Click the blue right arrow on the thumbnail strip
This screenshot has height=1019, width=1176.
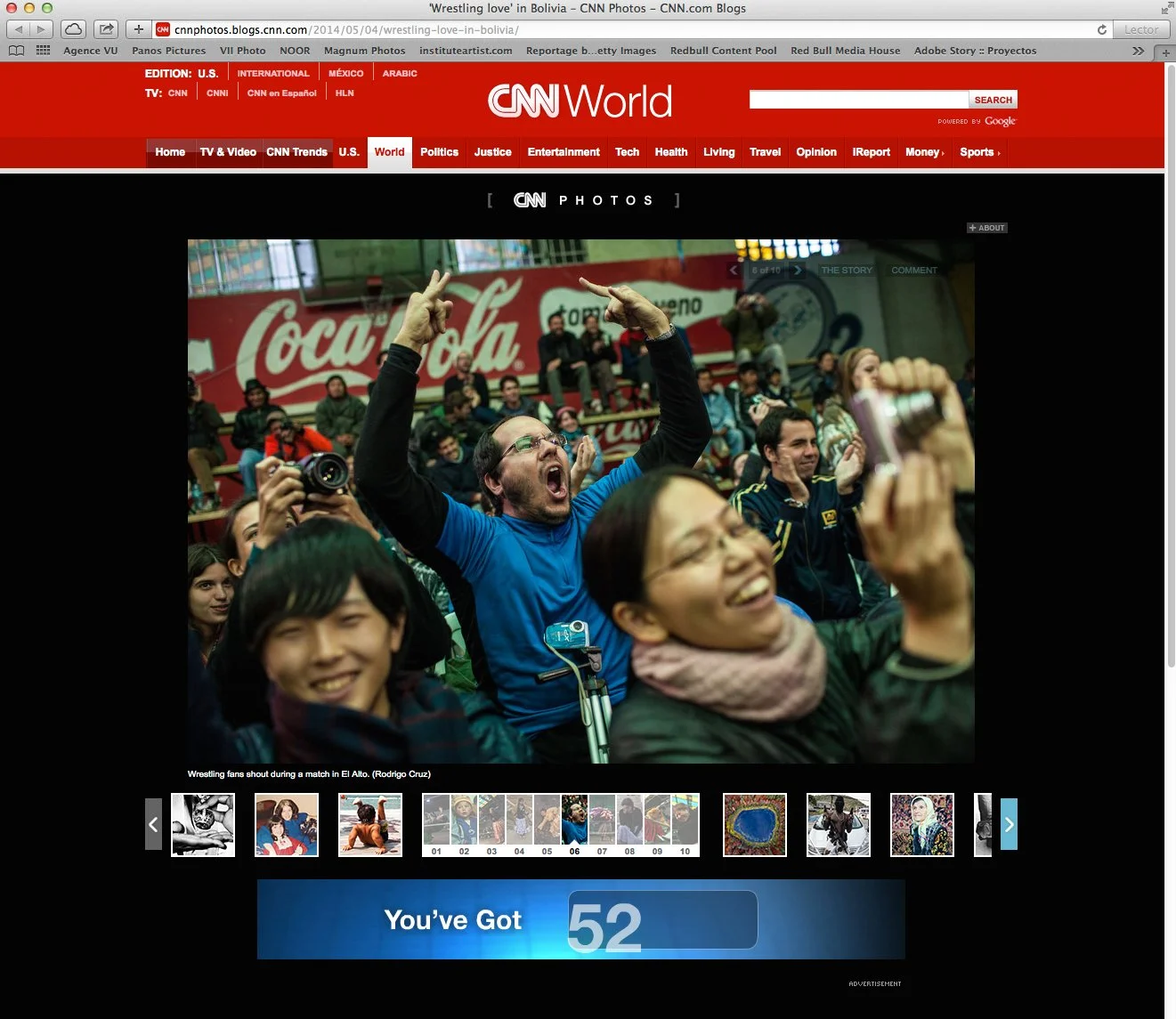(x=1008, y=825)
